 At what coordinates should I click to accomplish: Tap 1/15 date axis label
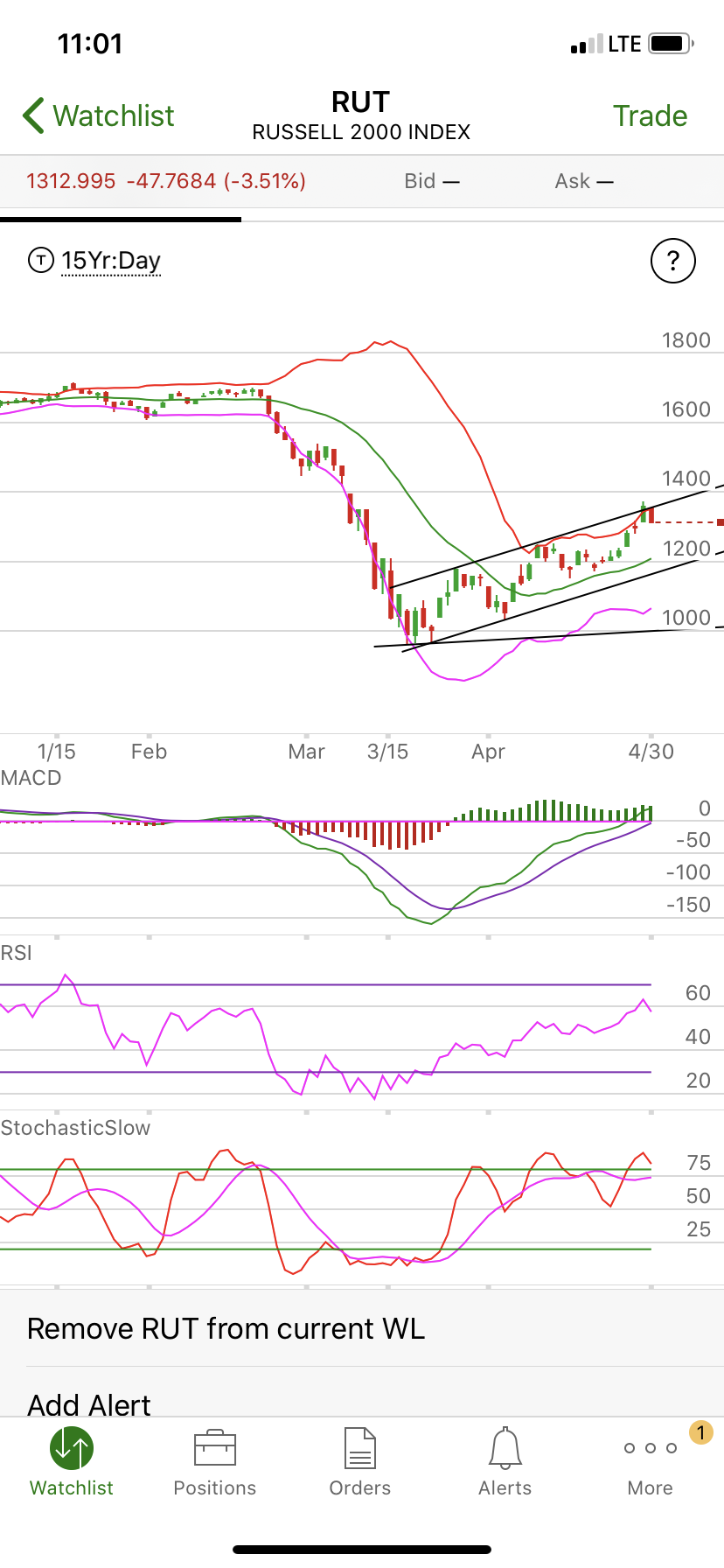click(x=57, y=752)
